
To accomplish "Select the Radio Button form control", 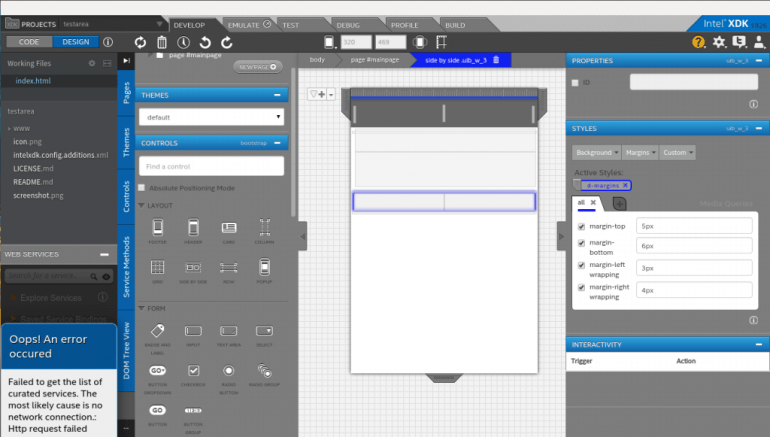I will [x=229, y=379].
